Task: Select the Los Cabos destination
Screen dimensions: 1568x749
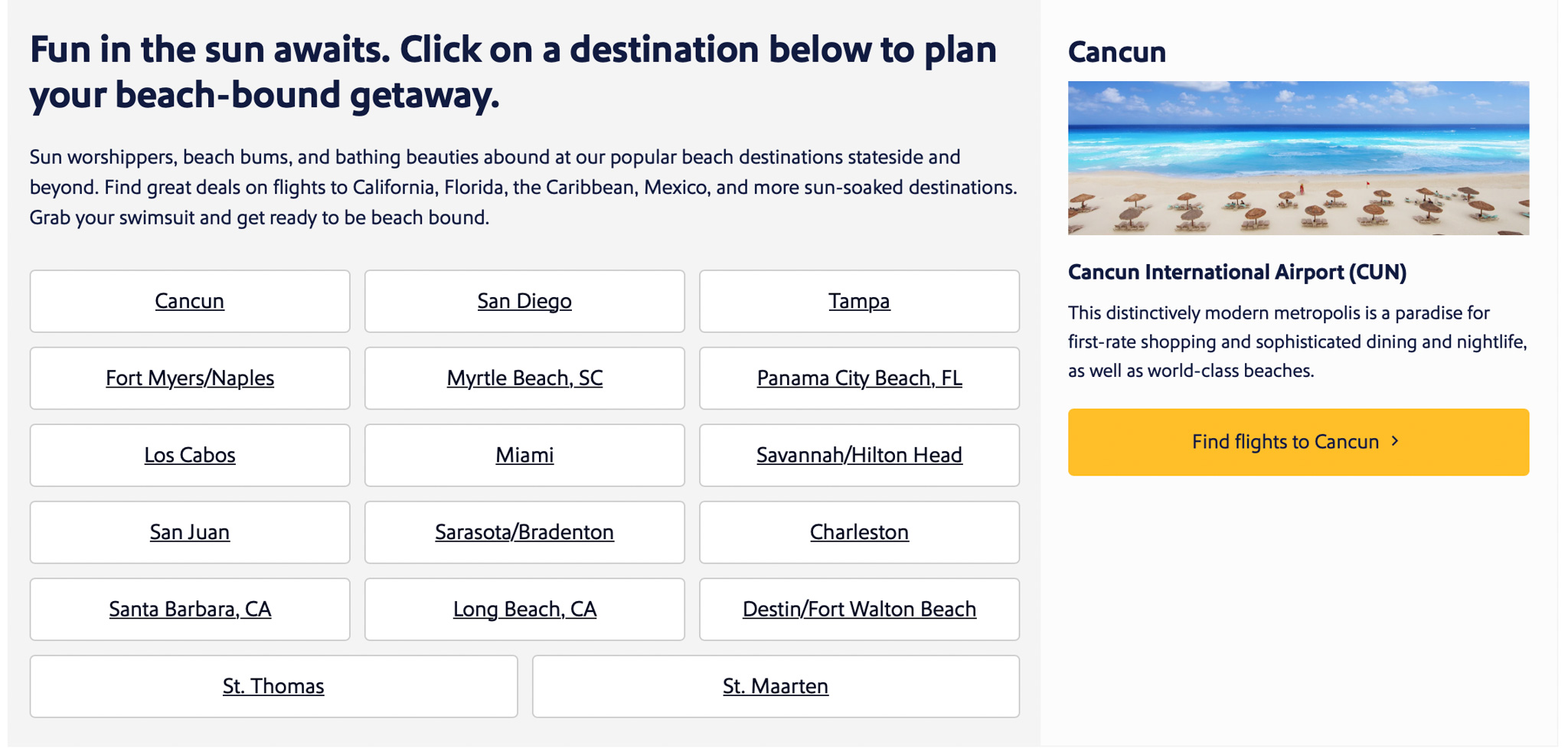Action: [x=189, y=455]
